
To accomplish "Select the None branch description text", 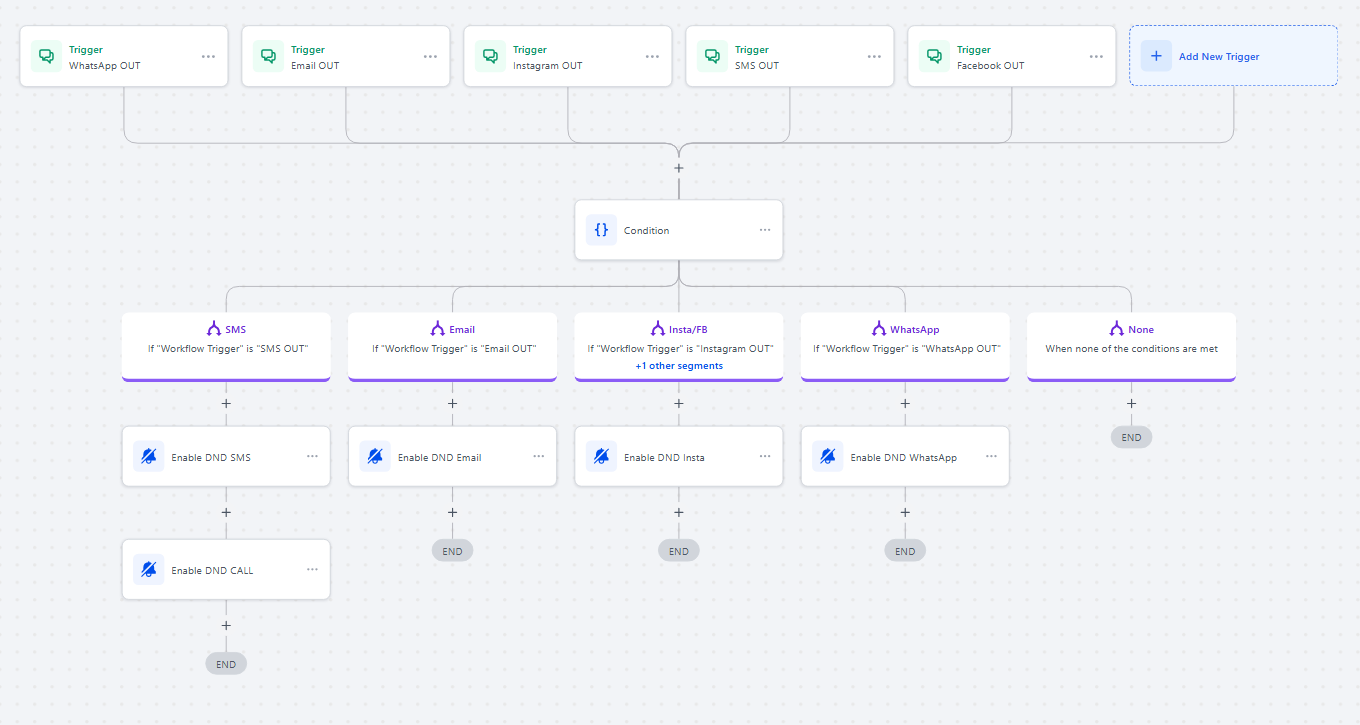I will click(1131, 349).
